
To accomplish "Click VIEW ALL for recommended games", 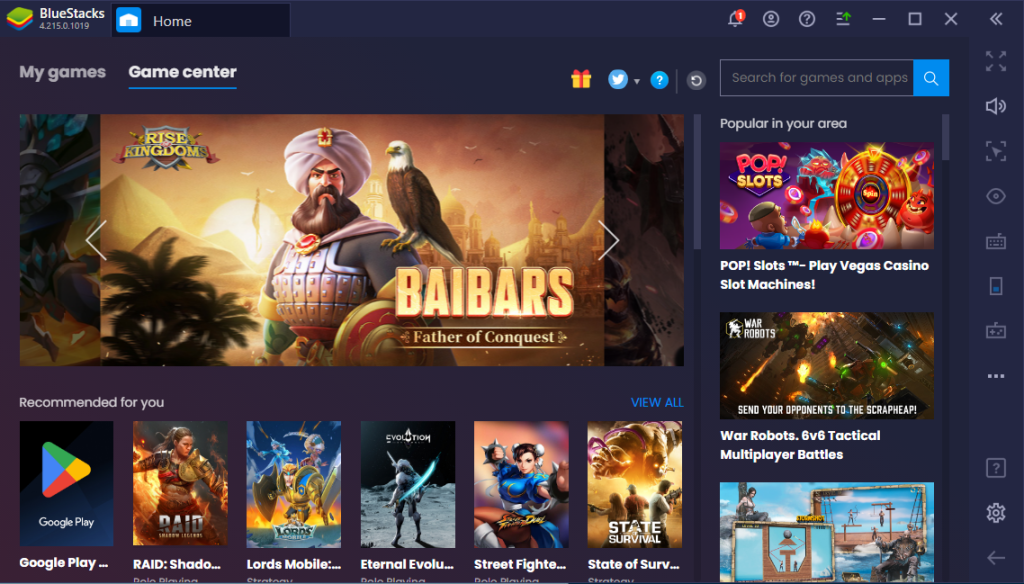I will click(x=657, y=402).
